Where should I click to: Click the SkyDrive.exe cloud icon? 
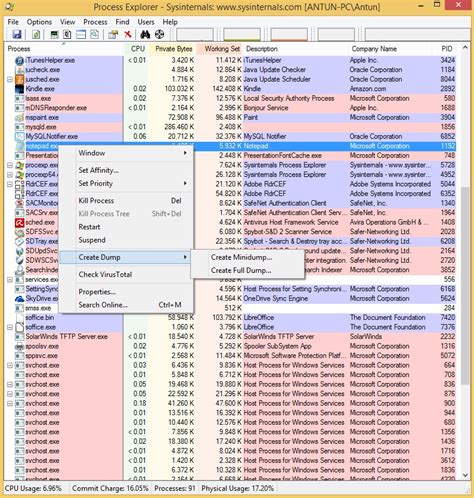click(20, 299)
